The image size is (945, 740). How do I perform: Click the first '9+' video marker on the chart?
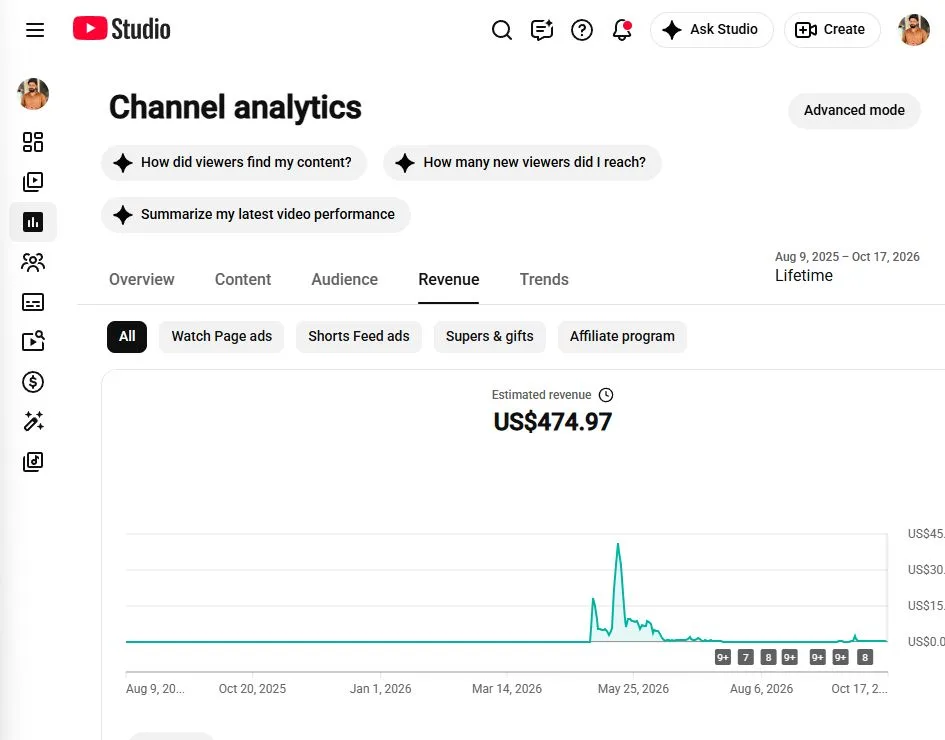(x=723, y=657)
